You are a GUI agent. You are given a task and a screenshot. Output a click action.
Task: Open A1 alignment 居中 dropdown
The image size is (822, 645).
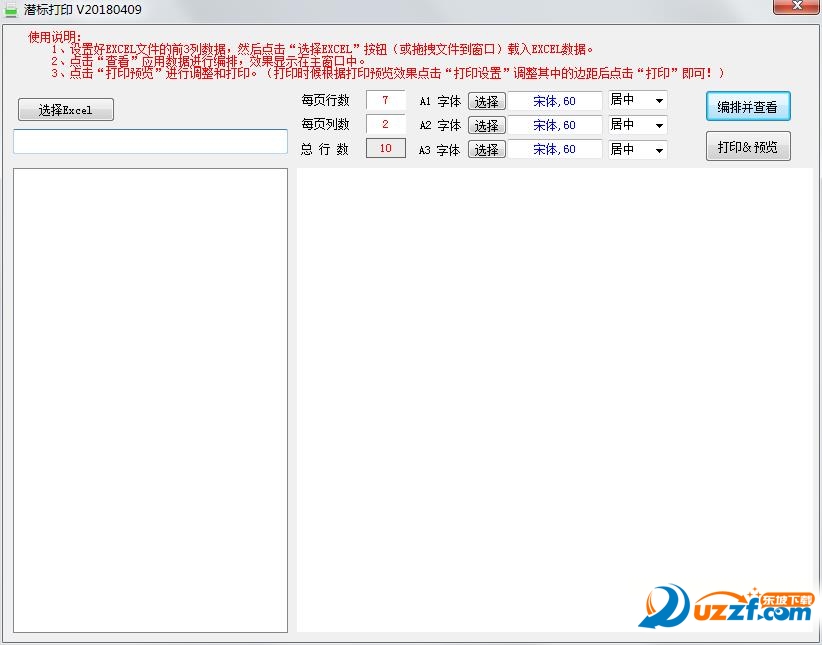click(x=637, y=100)
